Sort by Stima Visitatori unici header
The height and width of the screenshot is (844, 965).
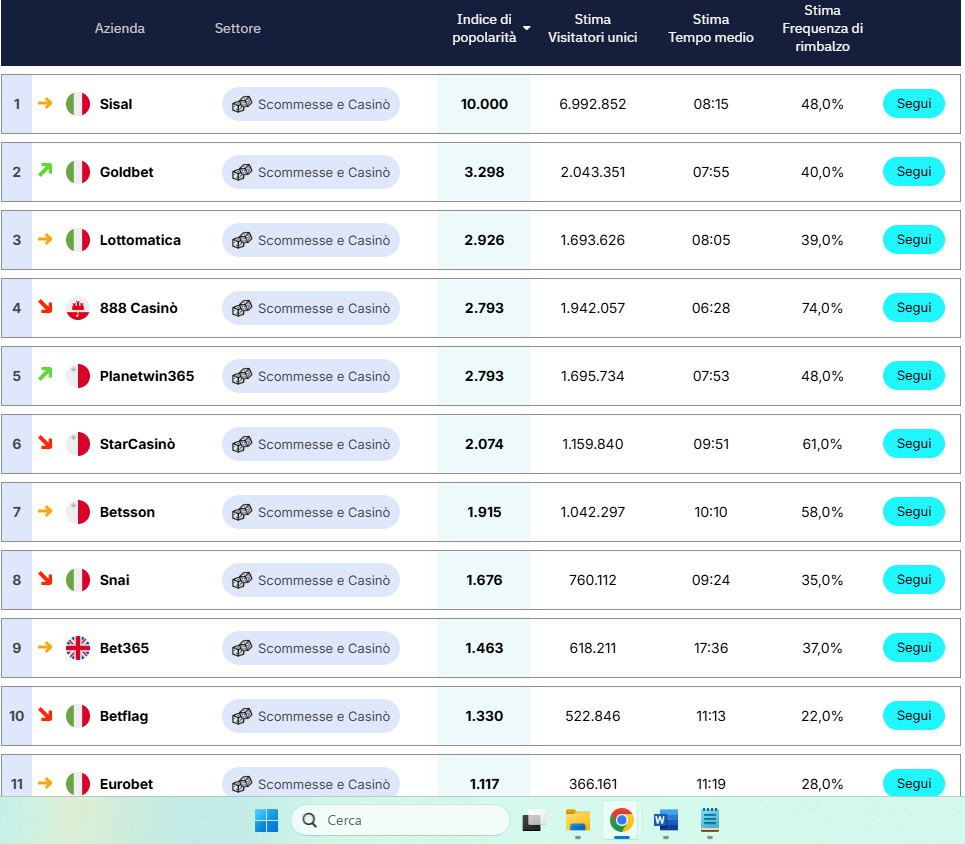[593, 28]
